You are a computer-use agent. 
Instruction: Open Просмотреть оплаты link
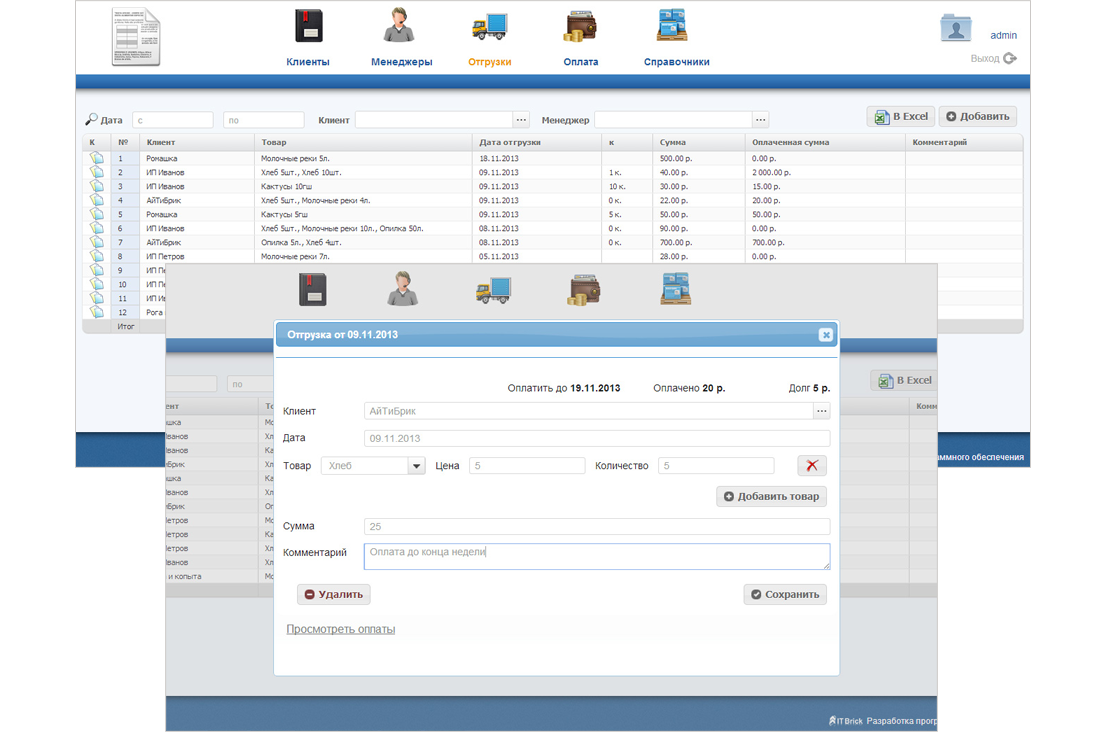[x=341, y=629]
